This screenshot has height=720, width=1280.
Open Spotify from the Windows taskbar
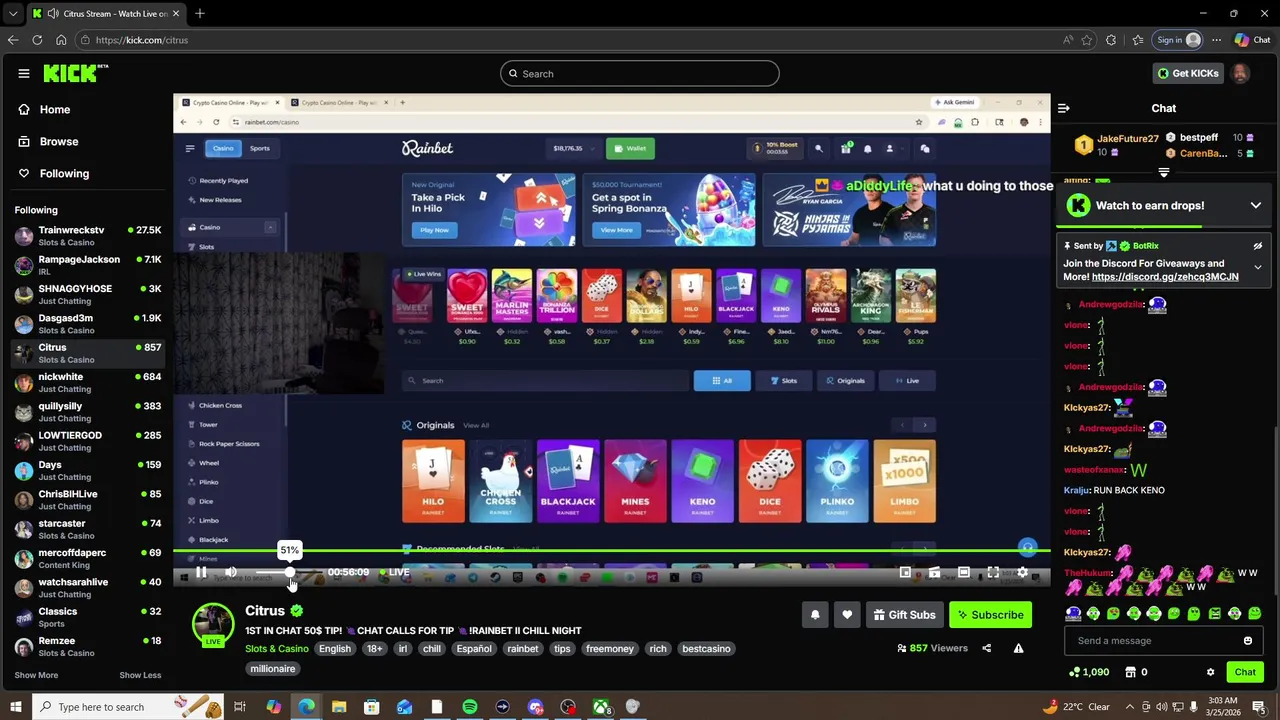[x=470, y=707]
